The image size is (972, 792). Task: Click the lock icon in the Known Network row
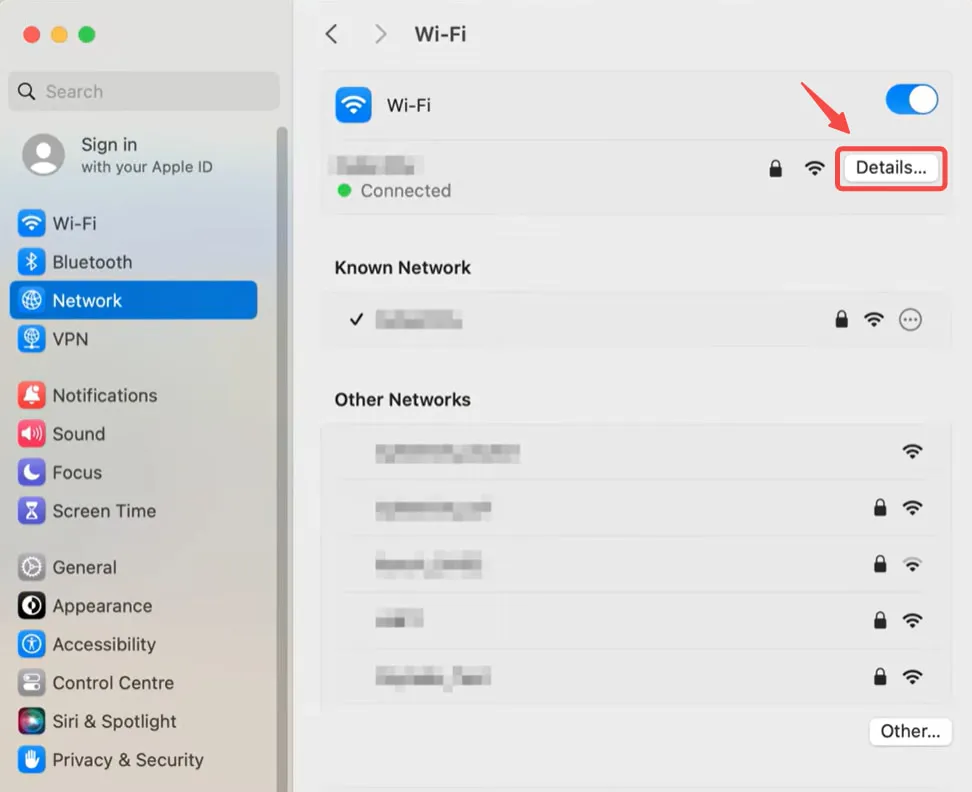841,319
